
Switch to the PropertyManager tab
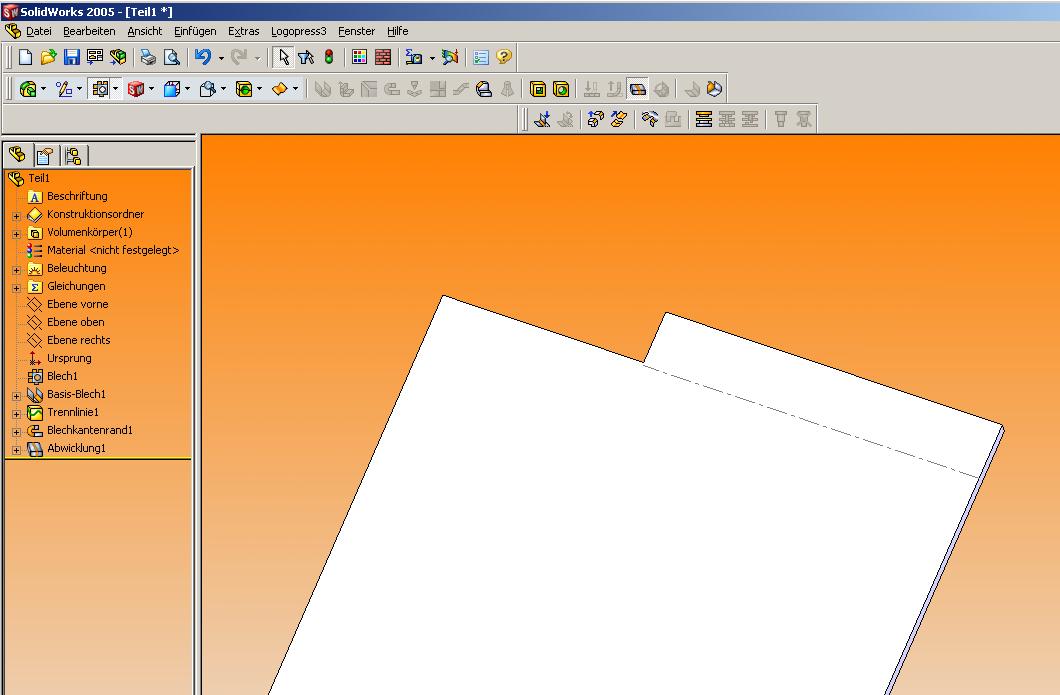45,155
